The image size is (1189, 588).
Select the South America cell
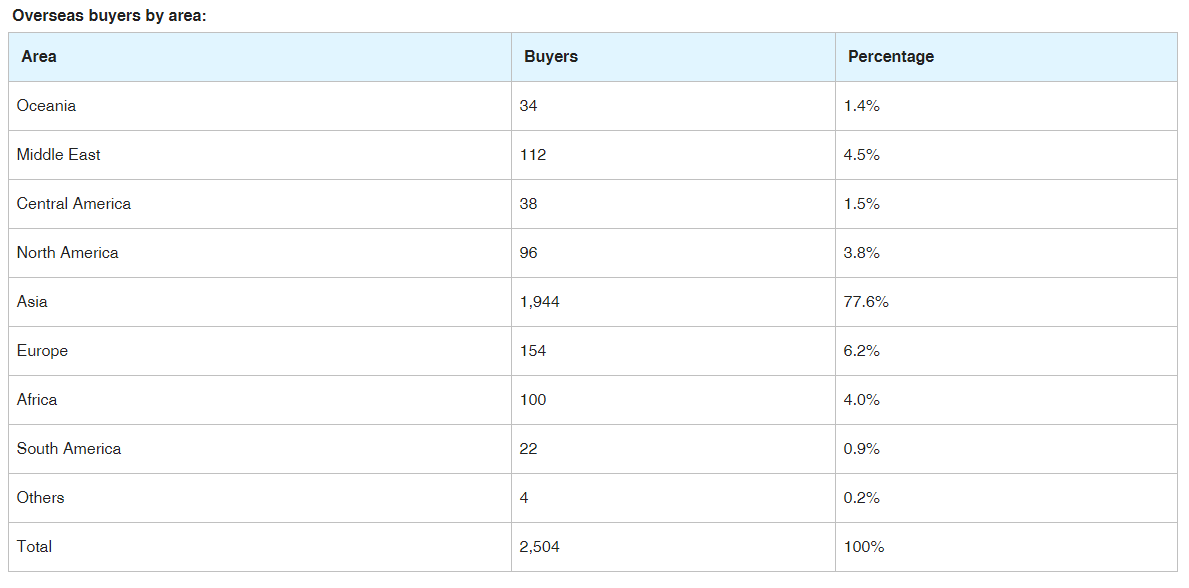tap(69, 449)
